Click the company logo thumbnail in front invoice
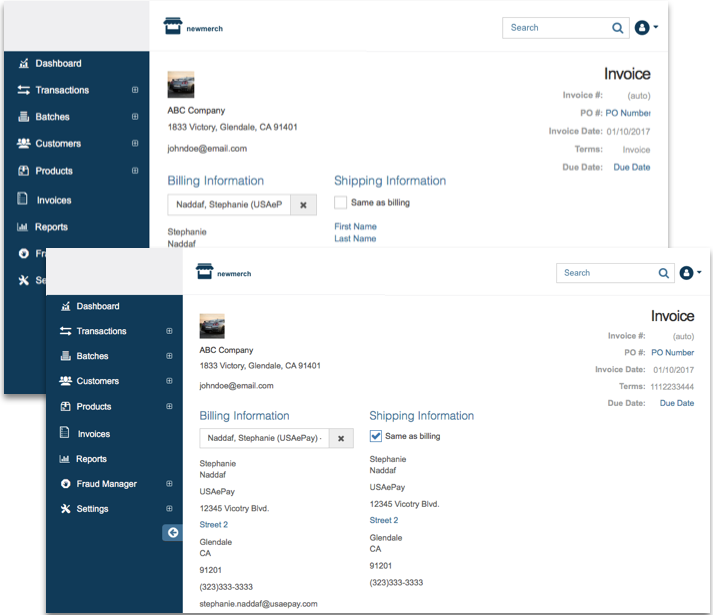This screenshot has width=713, height=615. [x=212, y=326]
